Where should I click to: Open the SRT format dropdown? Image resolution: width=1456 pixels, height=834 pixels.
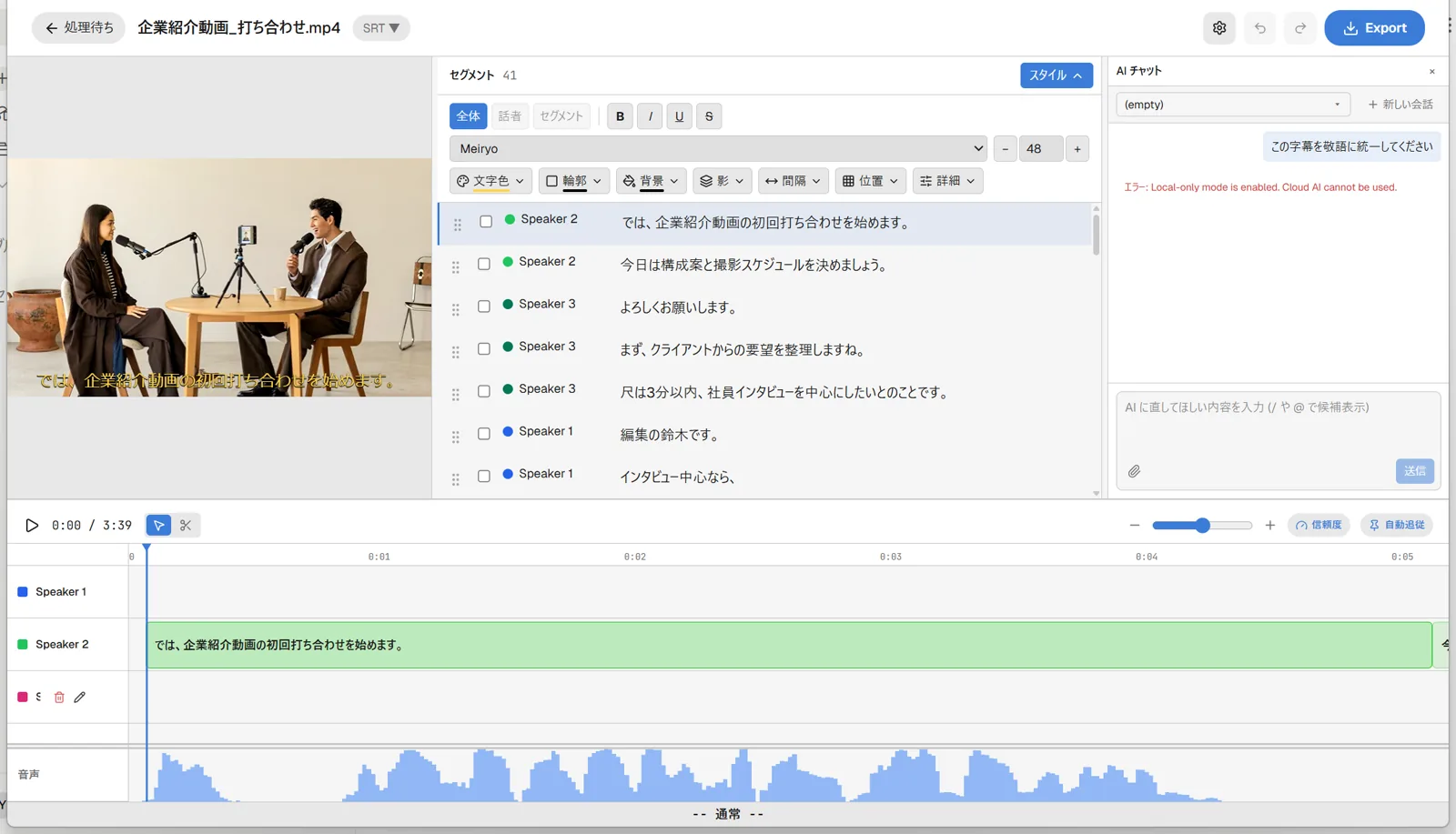(x=381, y=28)
